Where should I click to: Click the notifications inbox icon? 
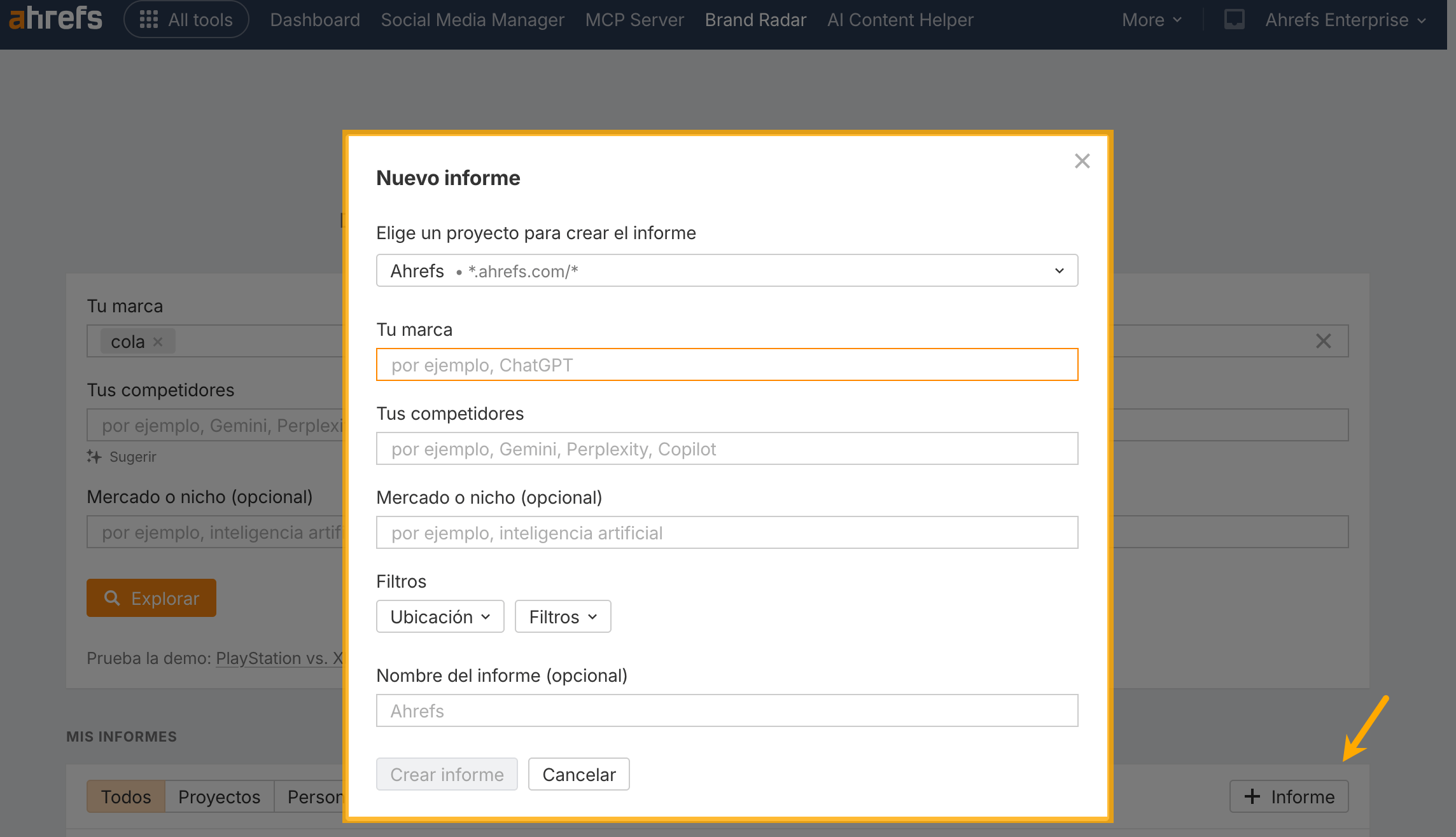1234,20
